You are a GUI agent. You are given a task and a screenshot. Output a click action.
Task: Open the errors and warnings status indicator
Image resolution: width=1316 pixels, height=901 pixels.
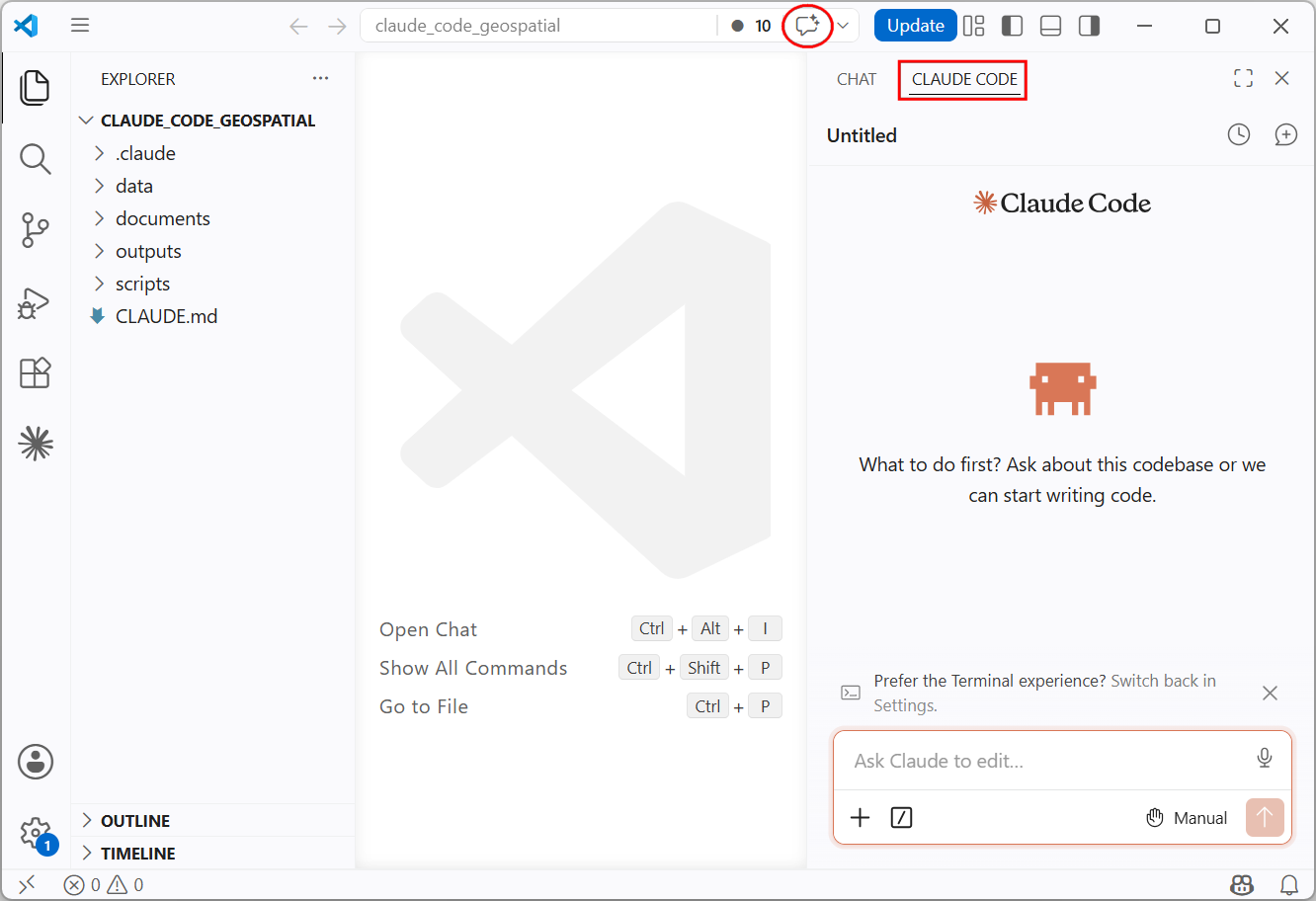(x=104, y=884)
